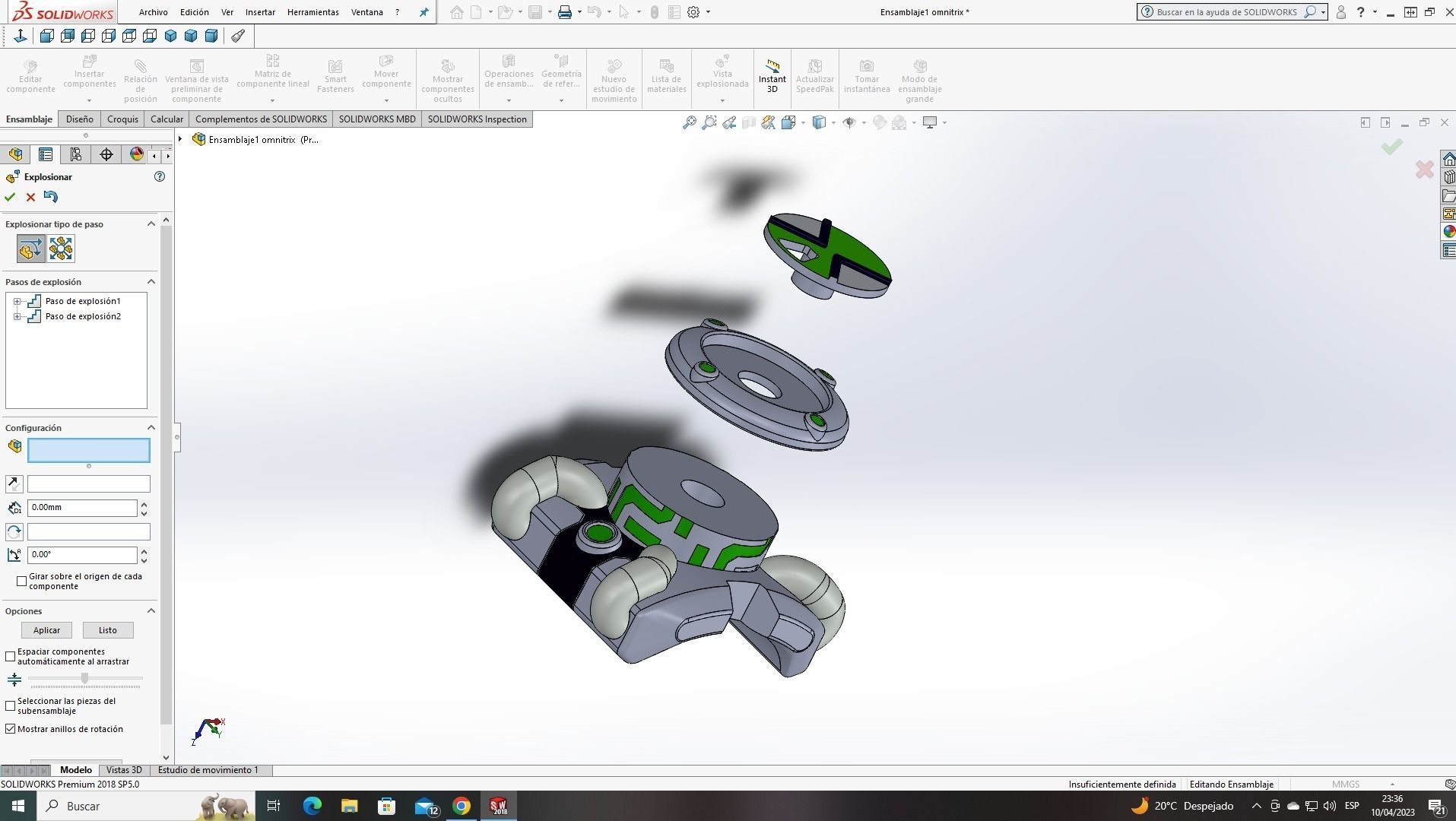Switch to the Croquis tab
1456x821 pixels.
point(122,119)
